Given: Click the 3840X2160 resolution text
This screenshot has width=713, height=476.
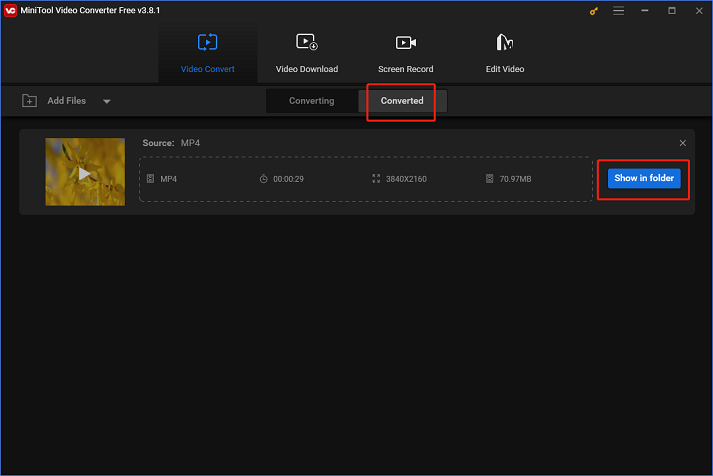Looking at the screenshot, I should tap(407, 179).
